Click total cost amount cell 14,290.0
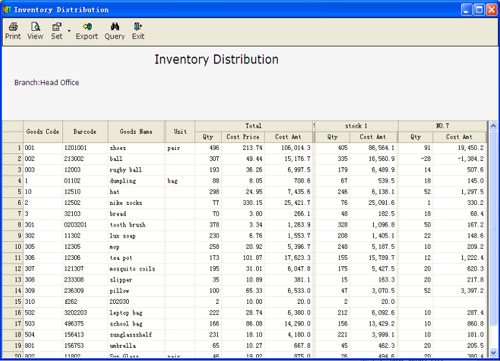The width and height of the screenshot is (500, 361). (288, 324)
